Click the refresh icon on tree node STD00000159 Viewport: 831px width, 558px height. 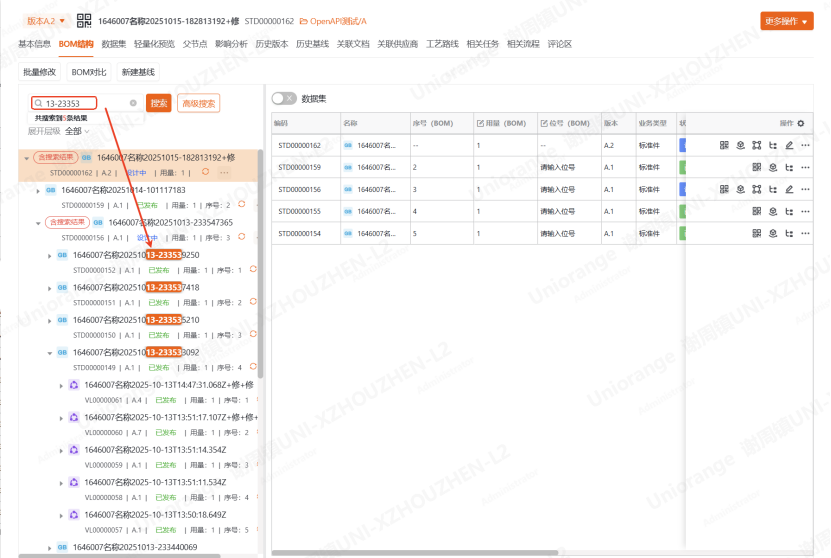(239, 205)
